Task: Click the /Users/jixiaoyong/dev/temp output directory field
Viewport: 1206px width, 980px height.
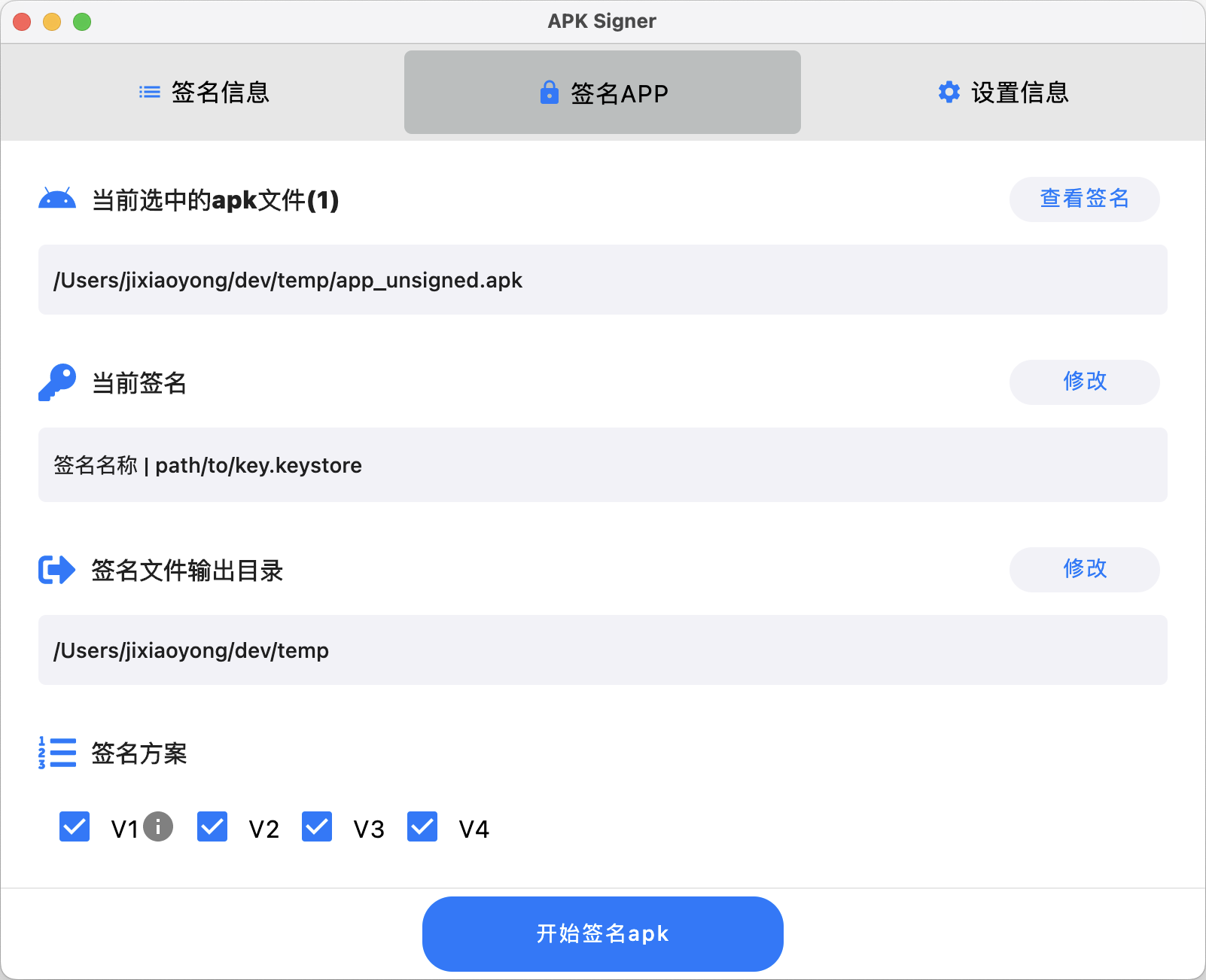Action: coord(603,650)
